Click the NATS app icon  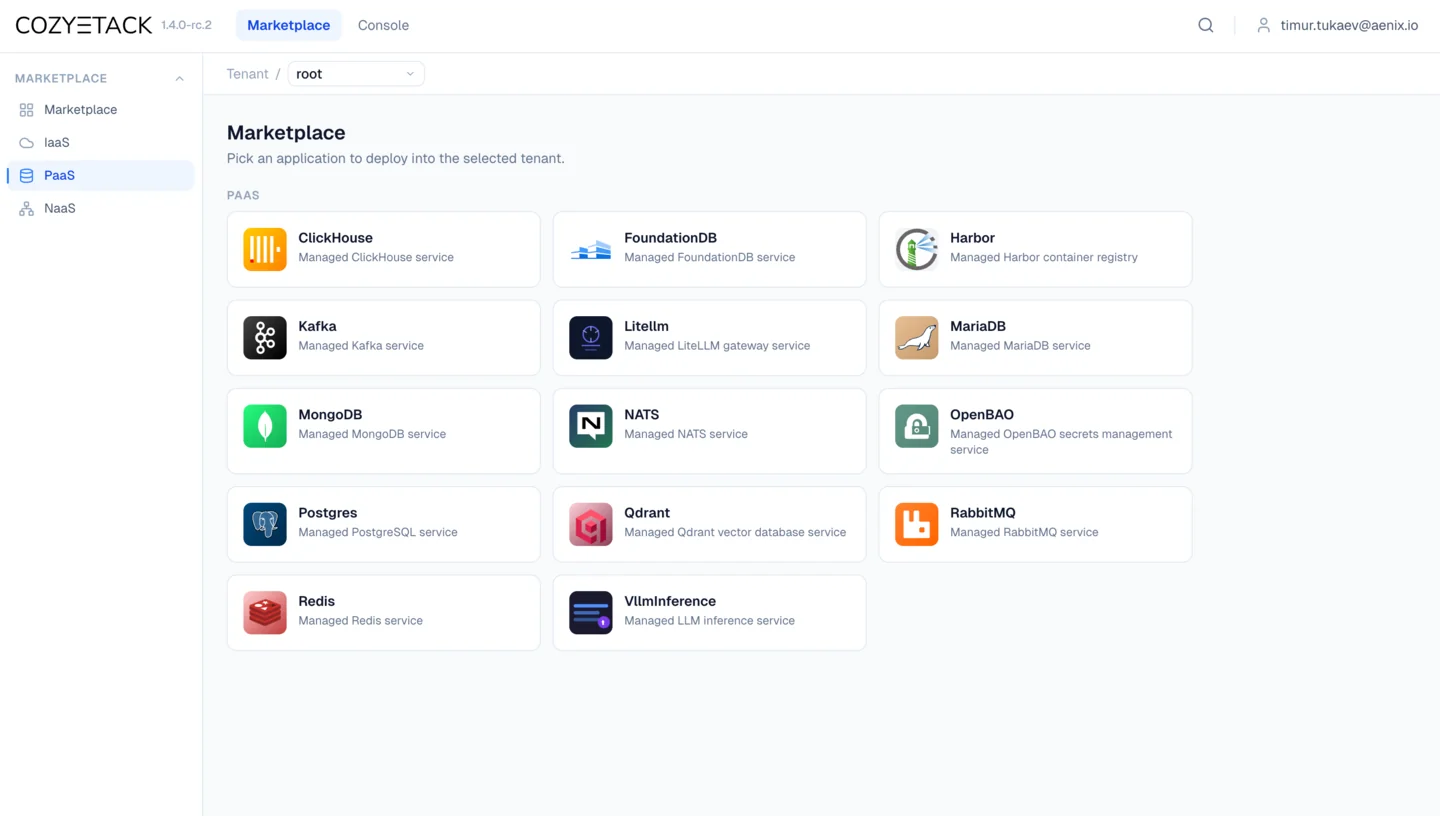591,426
